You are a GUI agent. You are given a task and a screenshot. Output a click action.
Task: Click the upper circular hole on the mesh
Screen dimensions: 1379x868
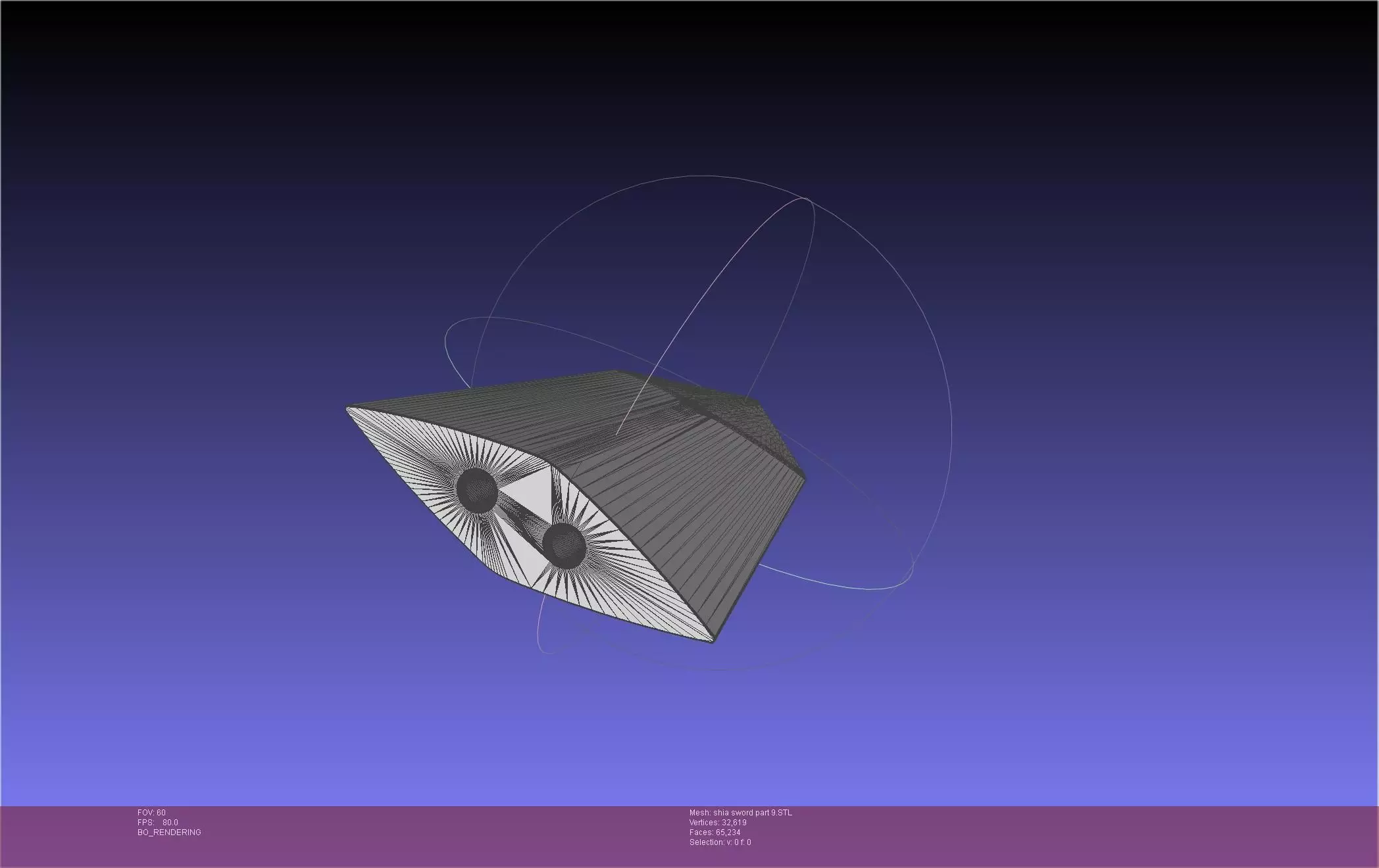pos(476,490)
